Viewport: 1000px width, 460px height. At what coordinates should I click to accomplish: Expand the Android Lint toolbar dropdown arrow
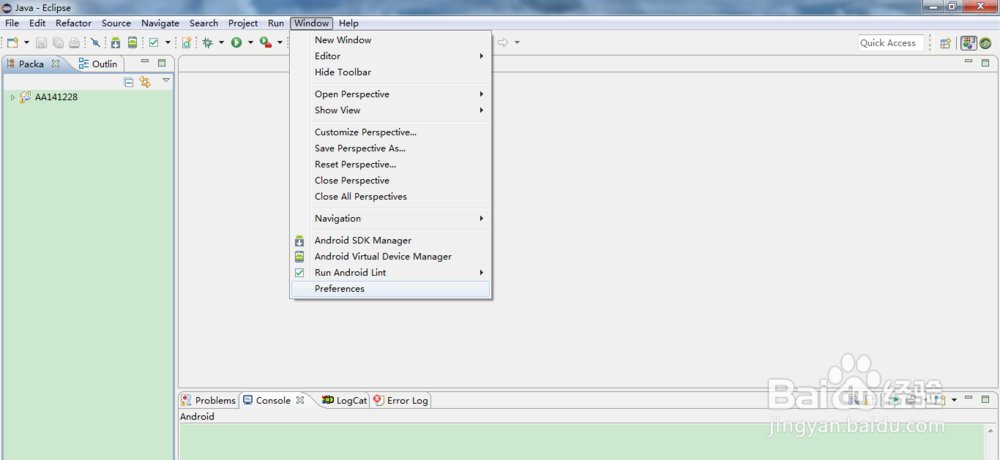(x=168, y=43)
